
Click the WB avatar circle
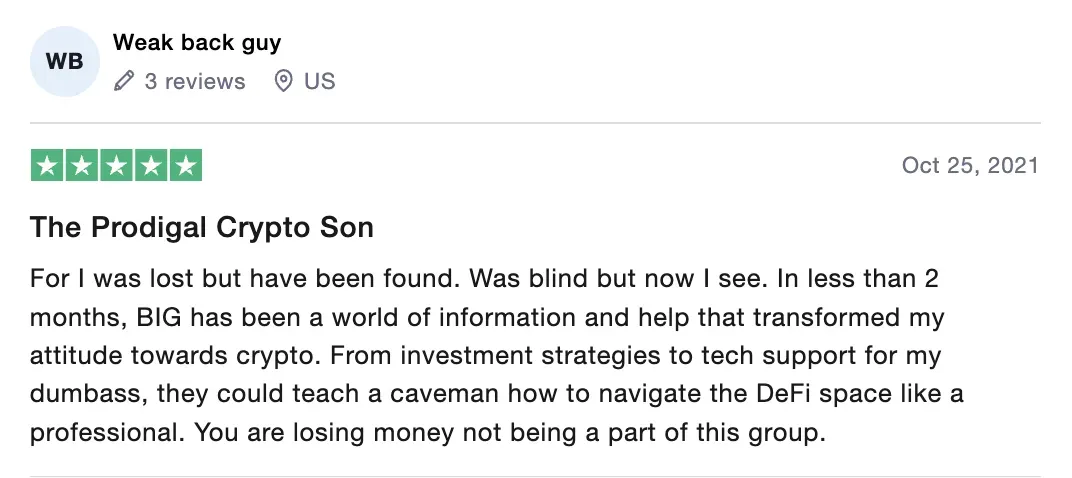[x=65, y=62]
